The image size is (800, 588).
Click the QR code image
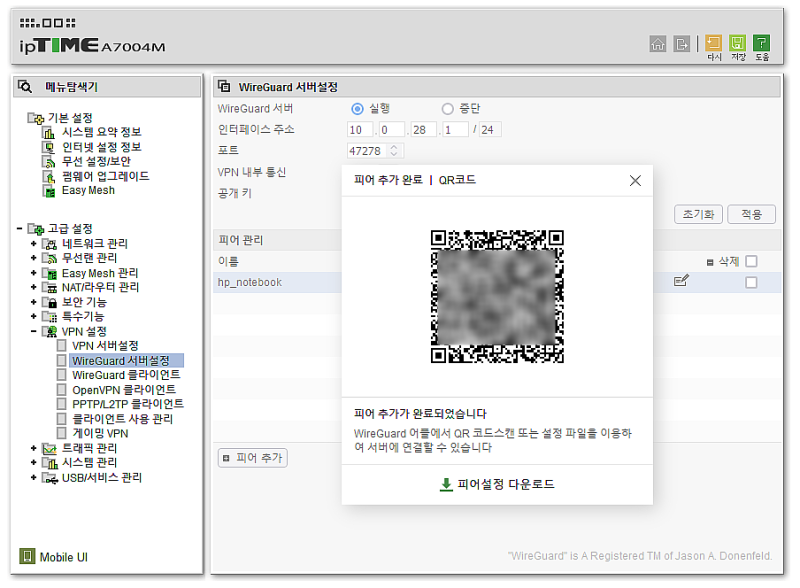tap(497, 297)
